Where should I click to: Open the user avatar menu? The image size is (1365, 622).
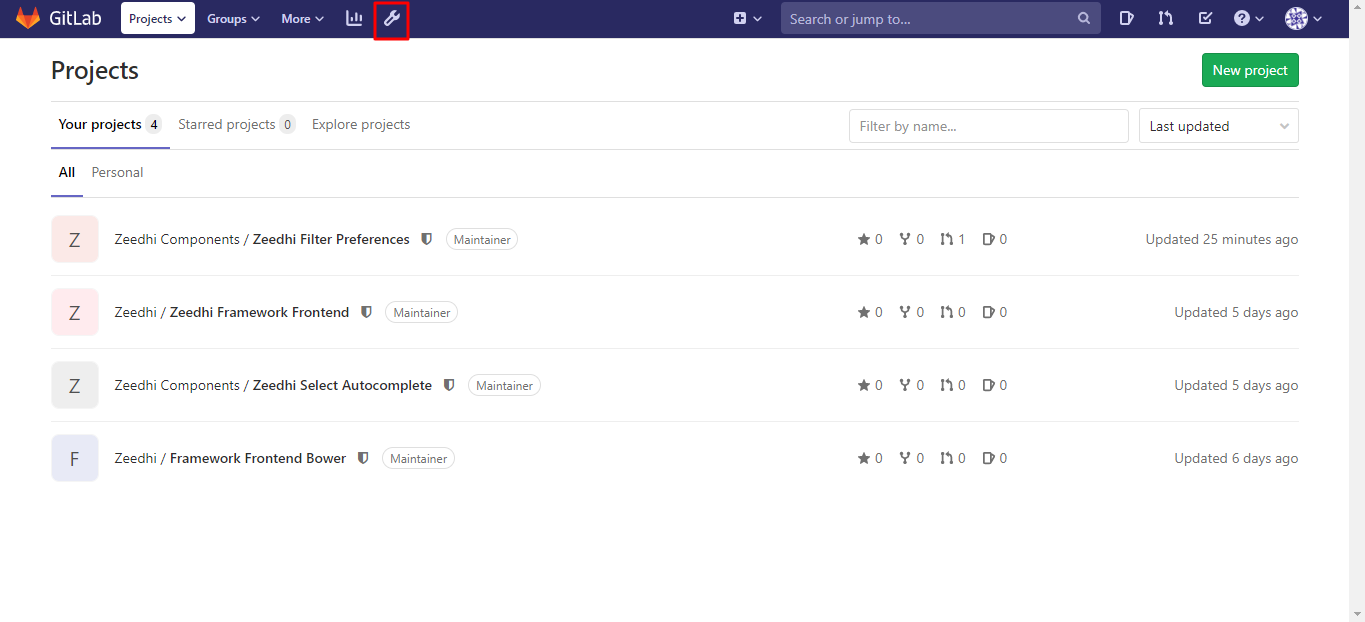click(x=1304, y=18)
